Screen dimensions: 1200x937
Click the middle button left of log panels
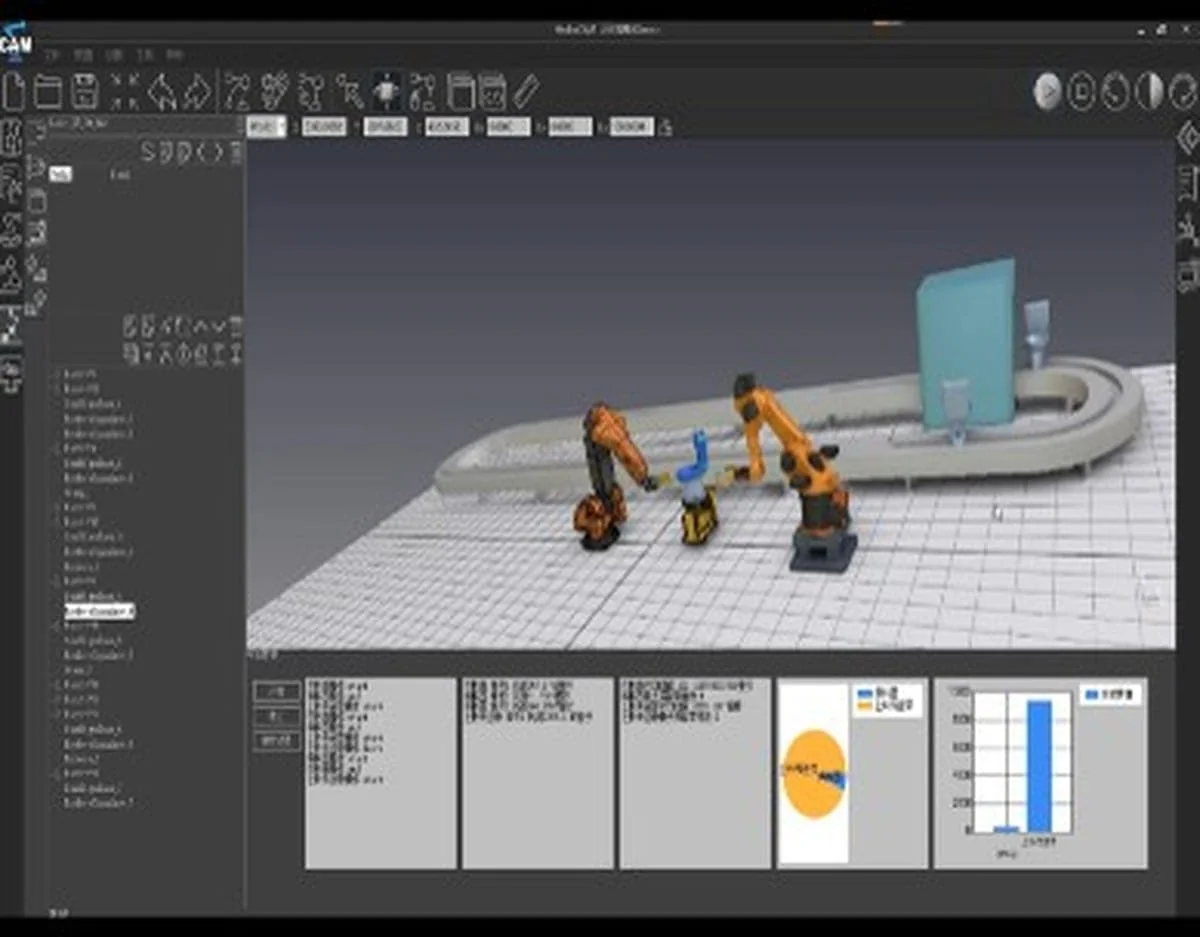276,716
